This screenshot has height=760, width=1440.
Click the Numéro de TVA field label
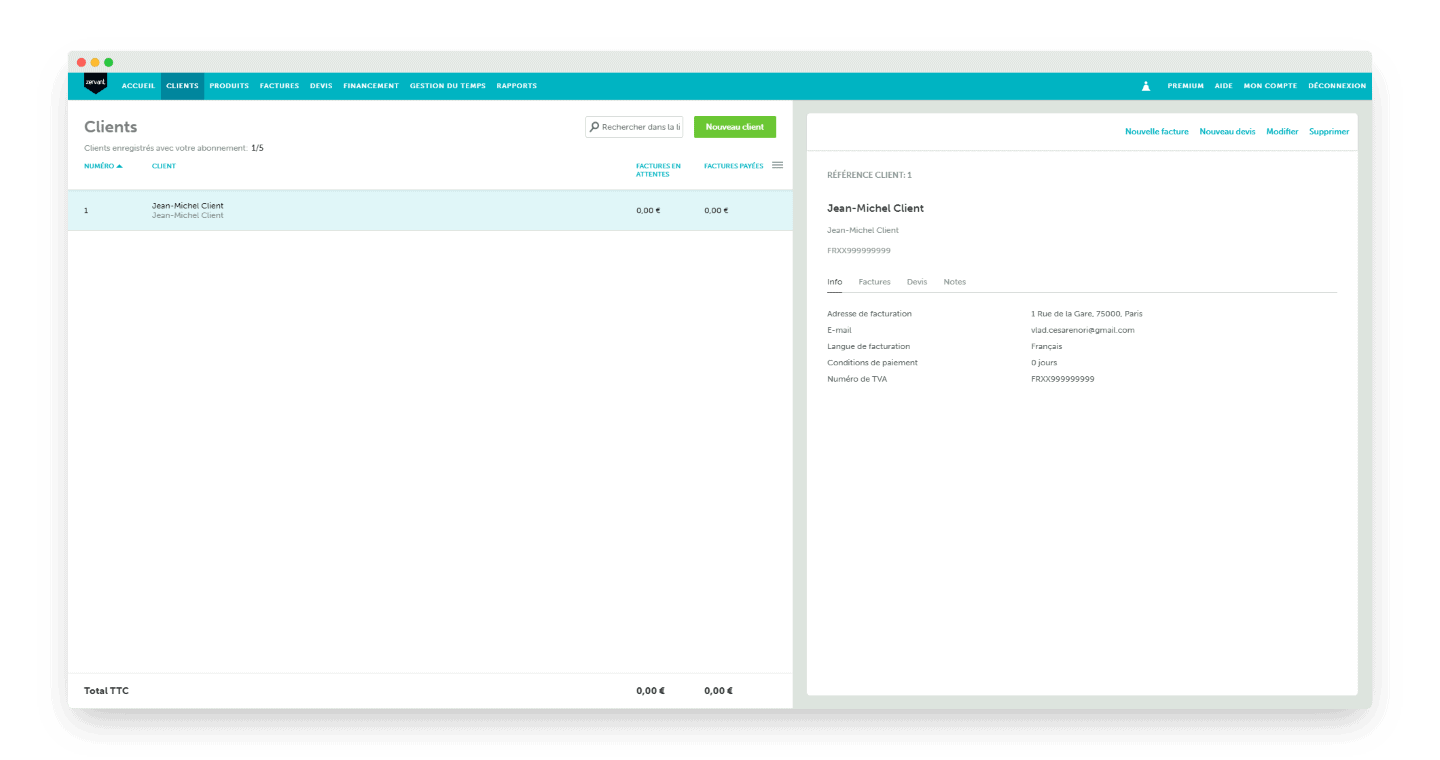pos(857,379)
